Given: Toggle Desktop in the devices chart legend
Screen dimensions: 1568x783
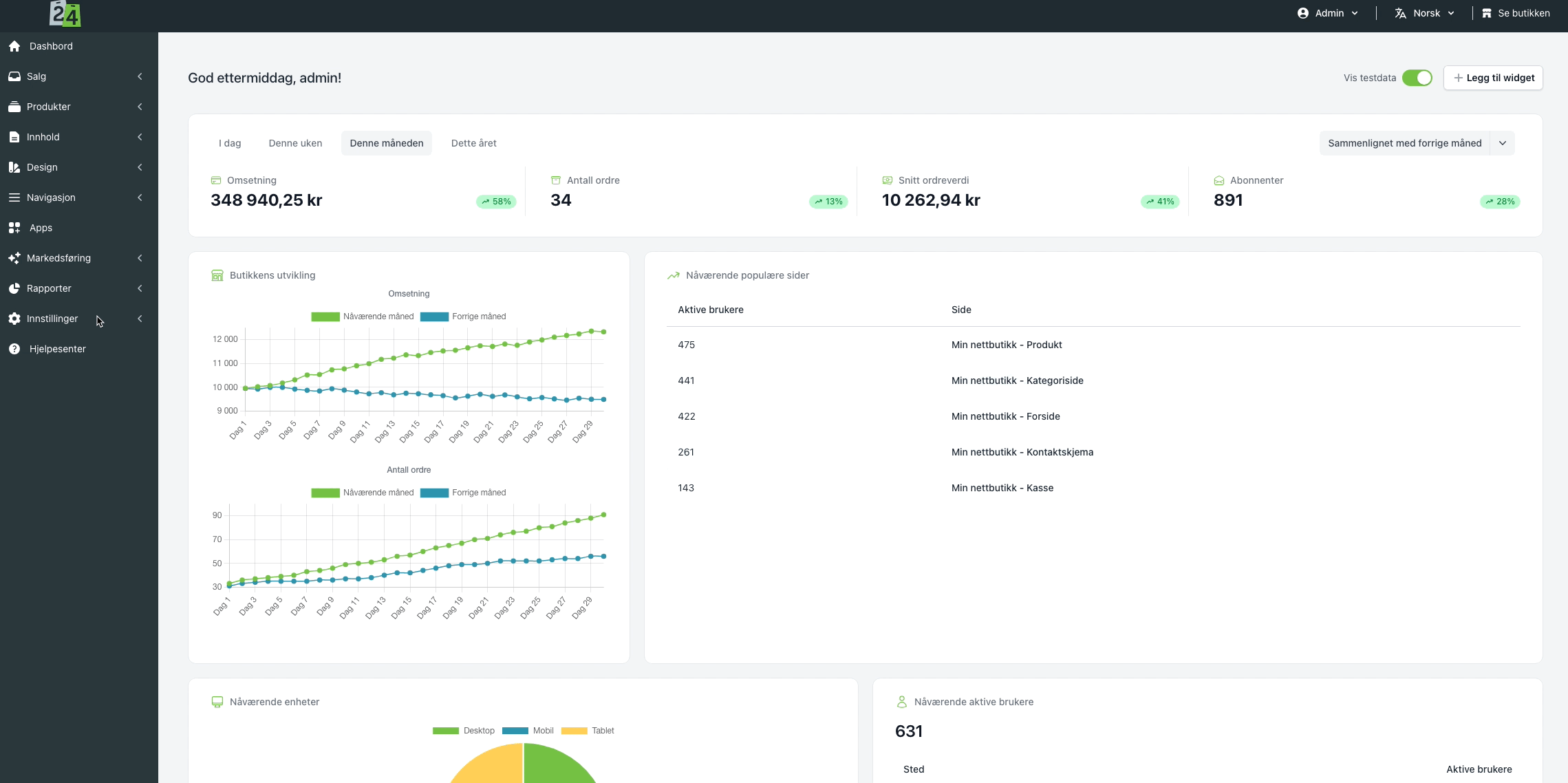Looking at the screenshot, I should 464,731.
